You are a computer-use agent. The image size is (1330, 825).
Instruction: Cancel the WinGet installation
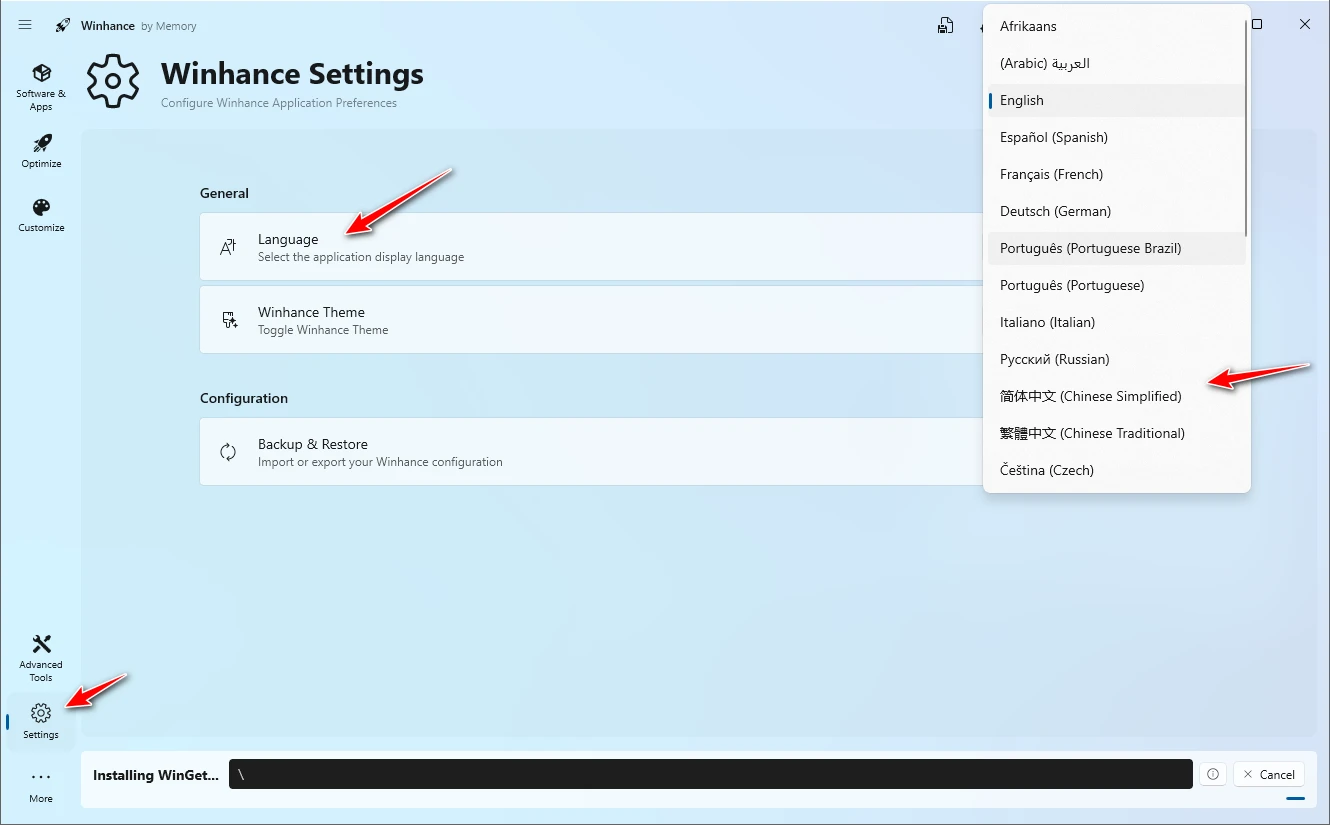pyautogui.click(x=1268, y=774)
